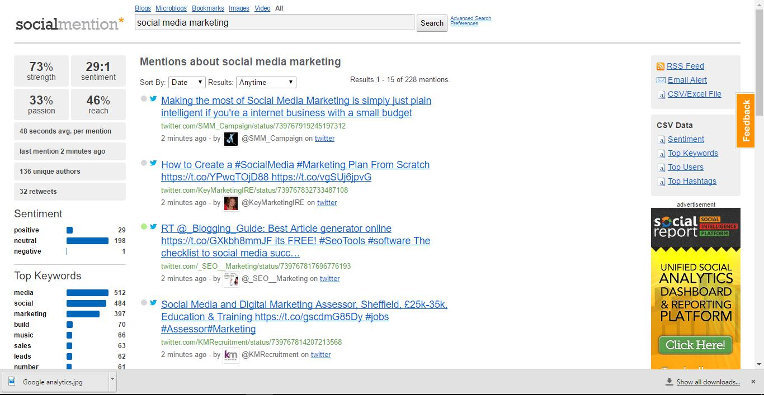Click 'Results 1 - 15 of 228 mentions' text
The image size is (764, 395).
coord(399,79)
